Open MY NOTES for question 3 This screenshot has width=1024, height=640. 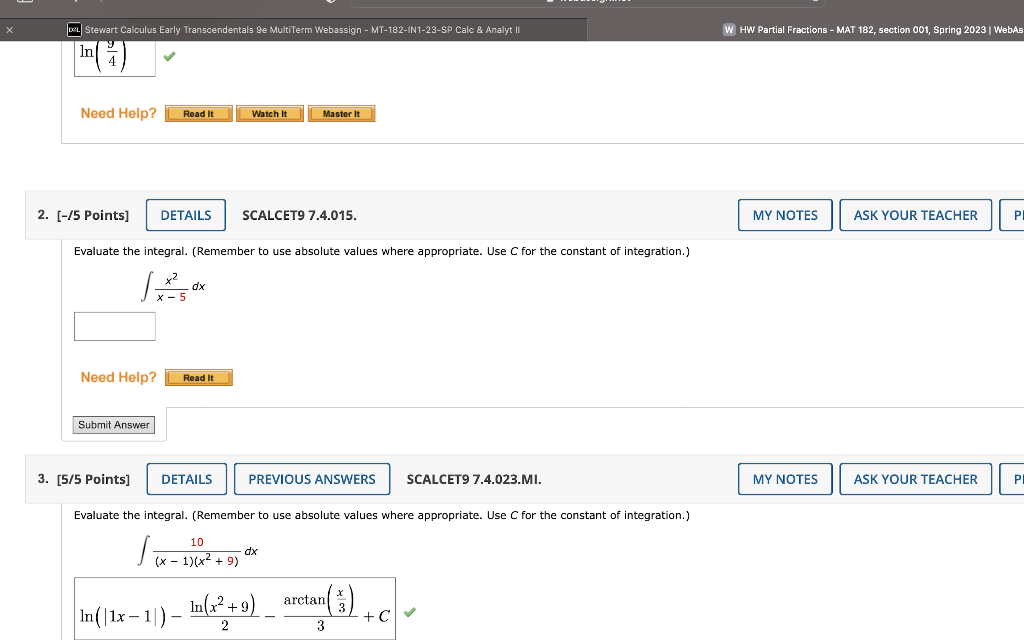784,478
